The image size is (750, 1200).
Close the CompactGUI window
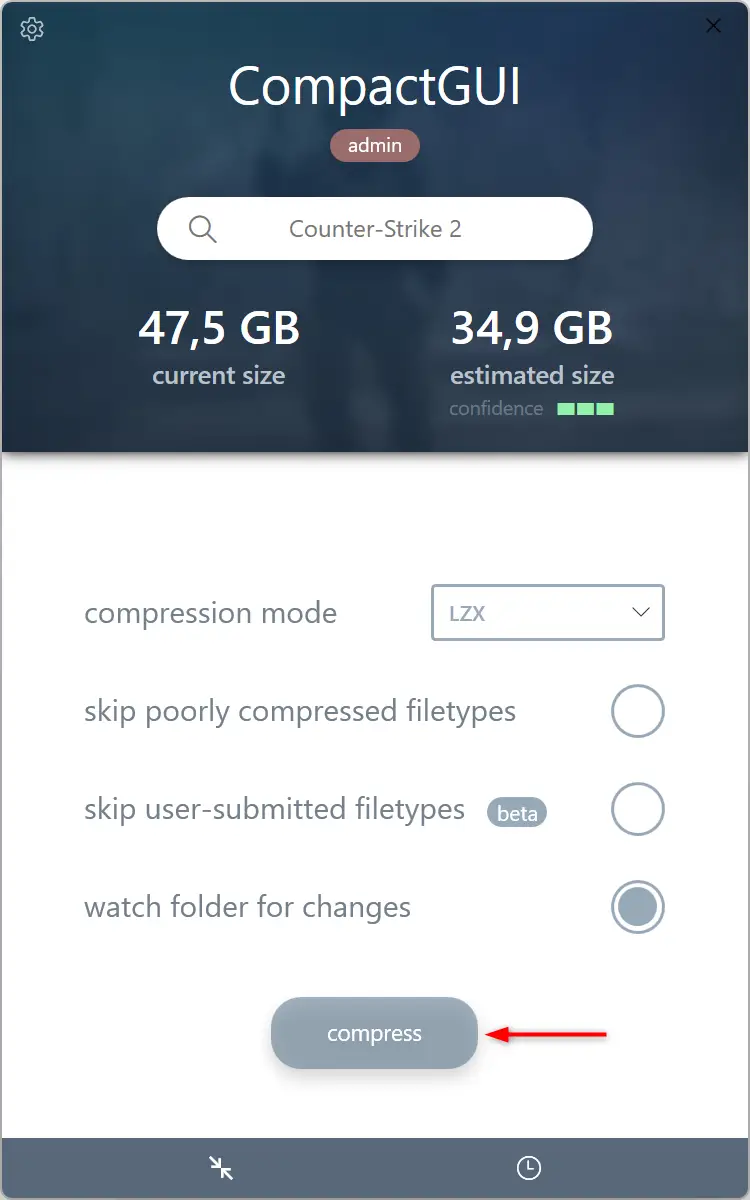tap(714, 26)
